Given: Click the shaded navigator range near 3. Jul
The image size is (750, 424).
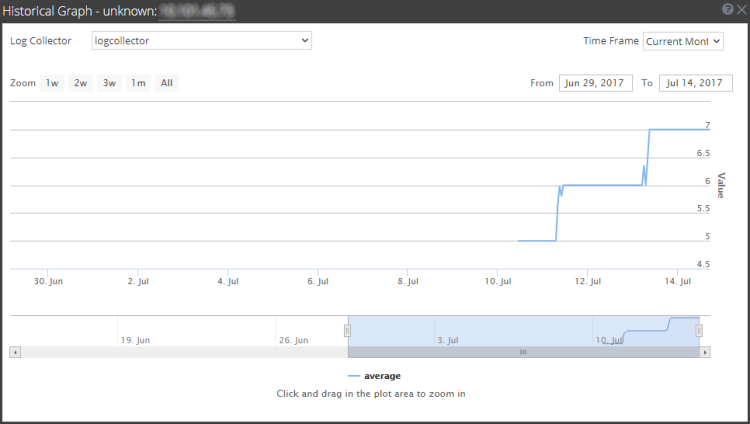Looking at the screenshot, I should (x=450, y=330).
